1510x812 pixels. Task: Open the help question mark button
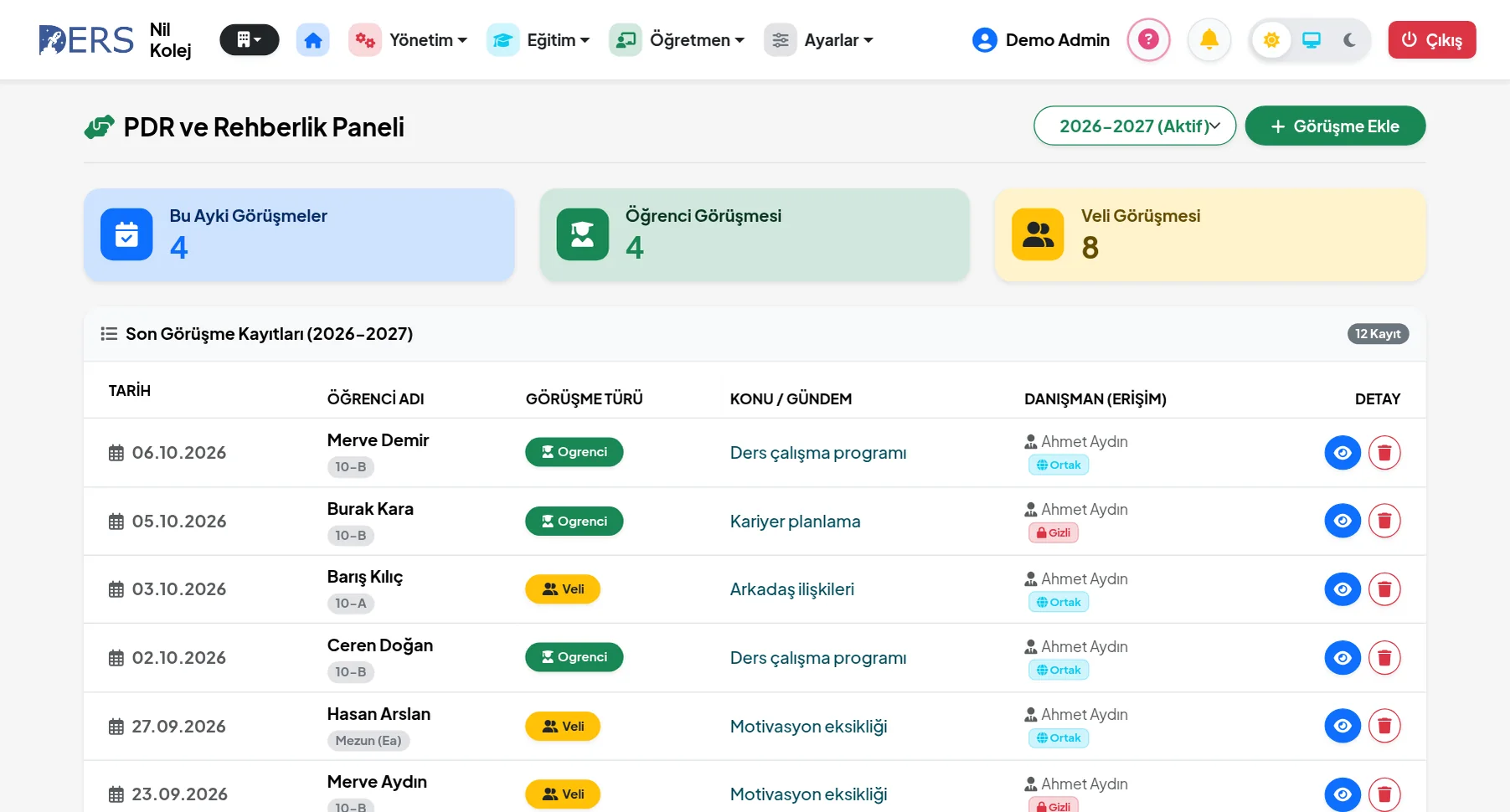point(1148,39)
